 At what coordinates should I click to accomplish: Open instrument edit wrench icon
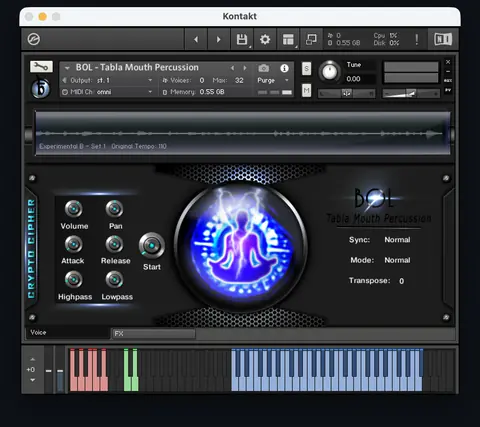pyautogui.click(x=41, y=67)
